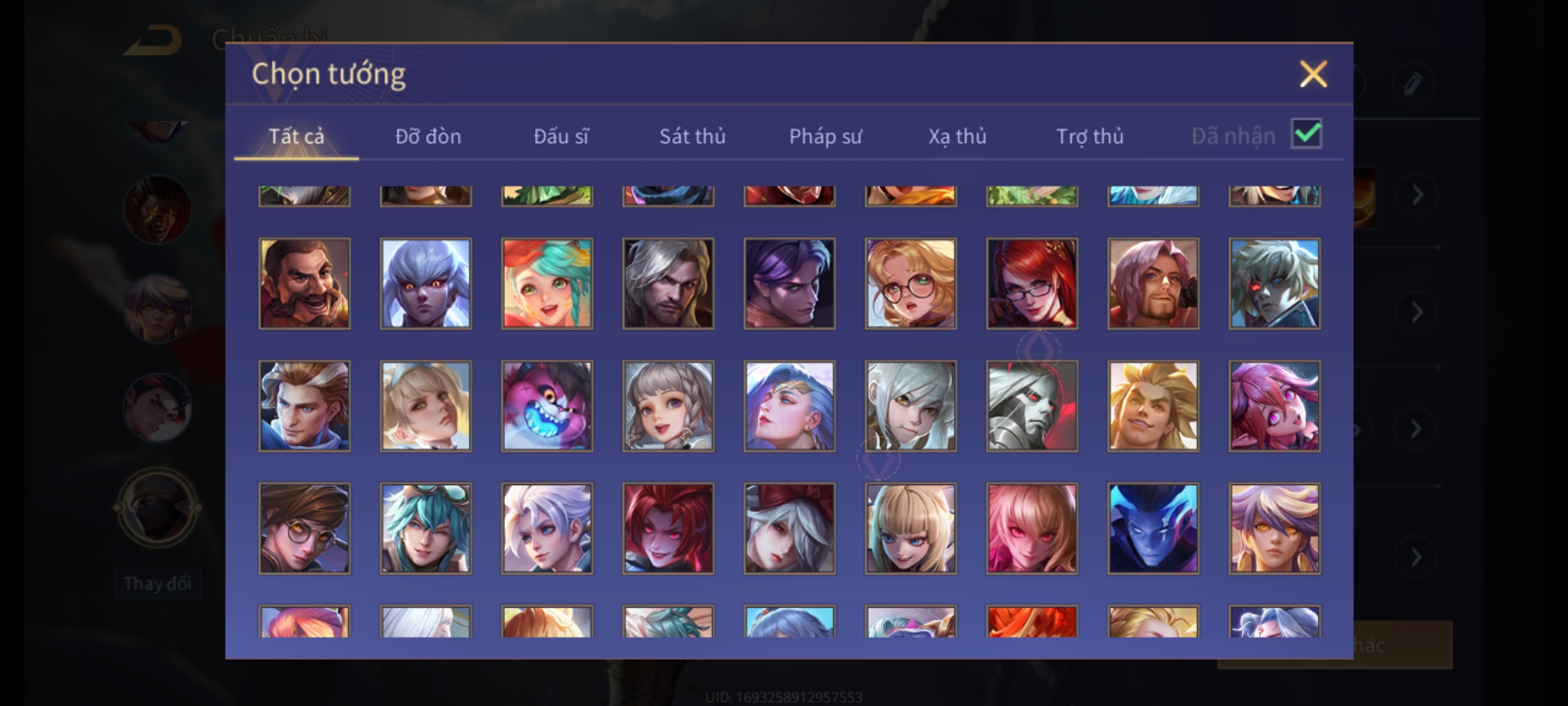Choose the pink-haired elf girl portrait
The width and height of the screenshot is (1568, 706).
[1275, 406]
